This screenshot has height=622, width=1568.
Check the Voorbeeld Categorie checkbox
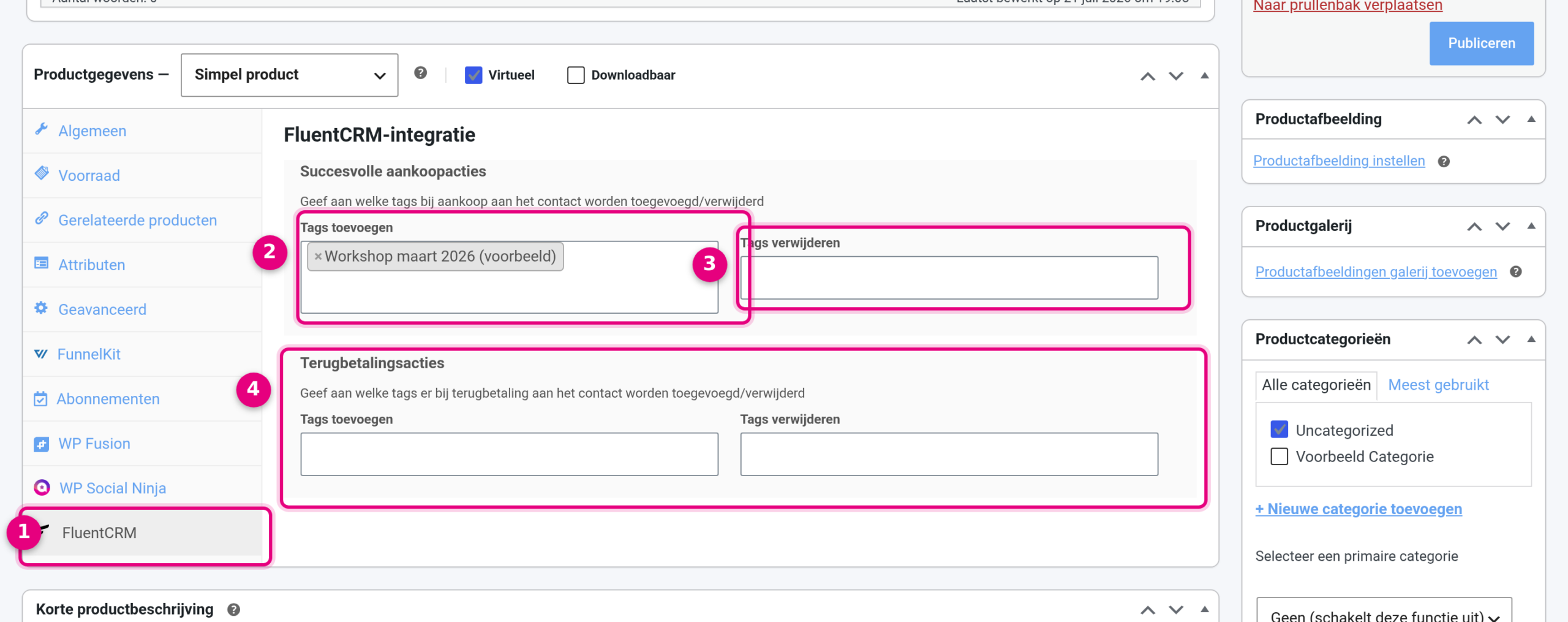1280,457
